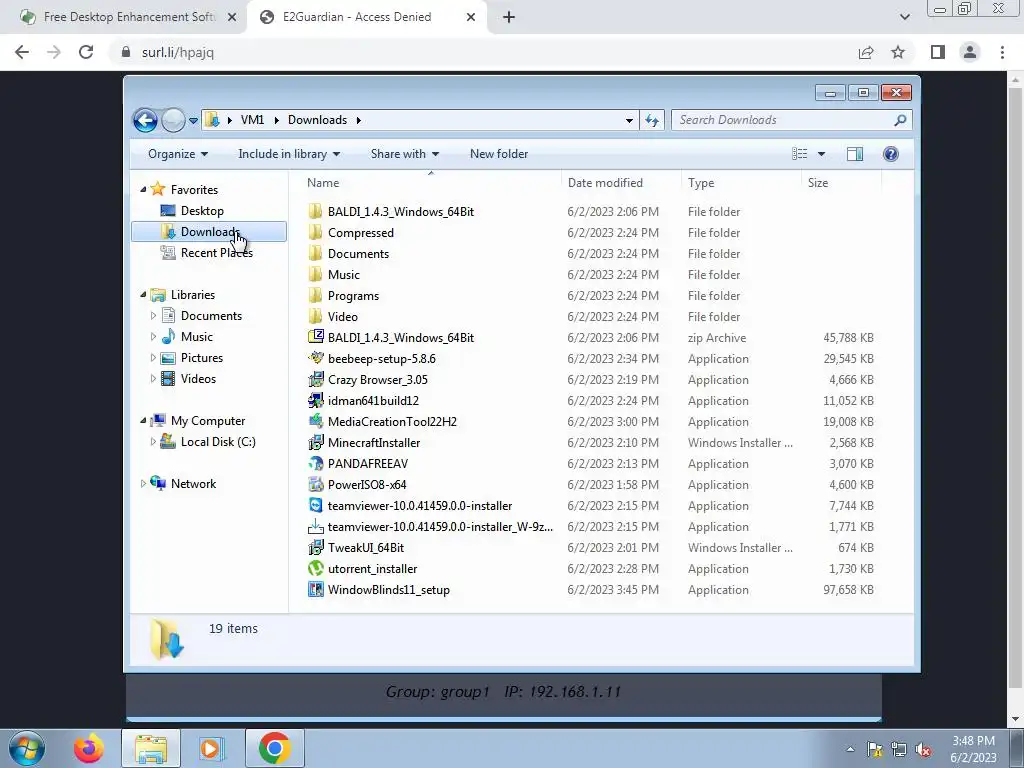Viewport: 1024px width, 768px height.
Task: Expand the Local Disk (C:) node
Action: click(153, 442)
